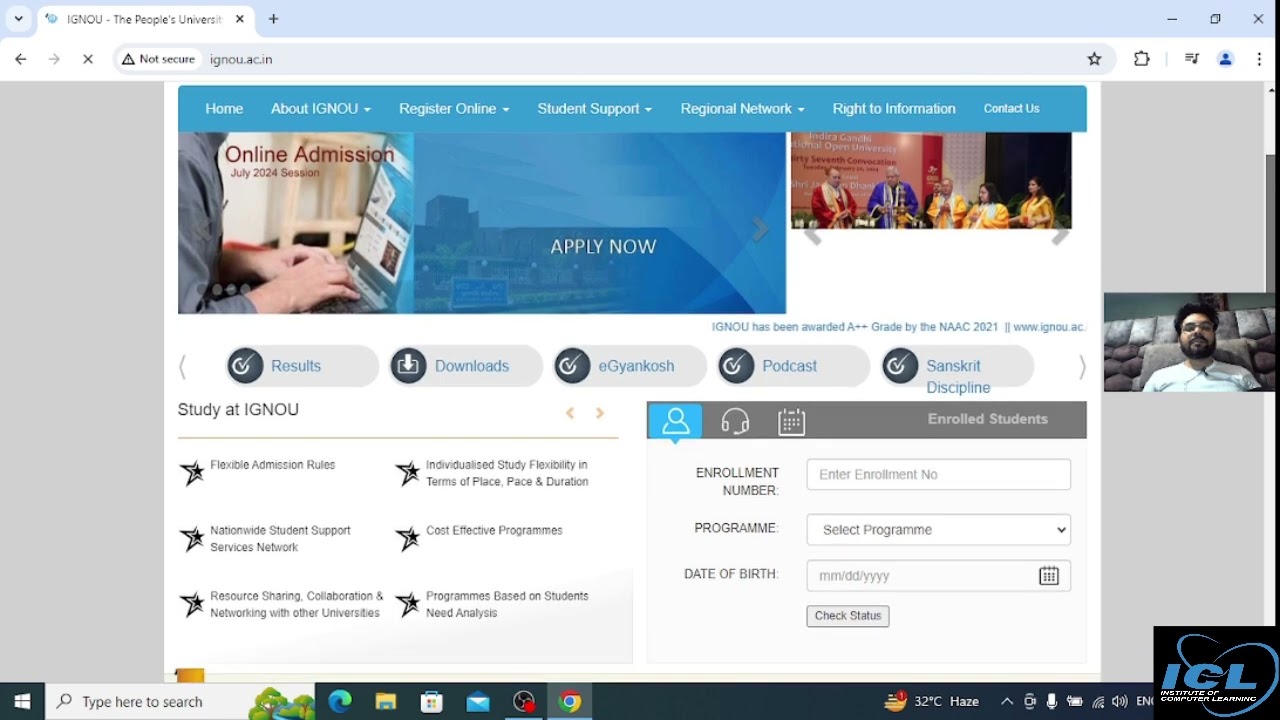Launch Microsoft Edge from taskbar
1280x720 pixels.
click(x=340, y=701)
